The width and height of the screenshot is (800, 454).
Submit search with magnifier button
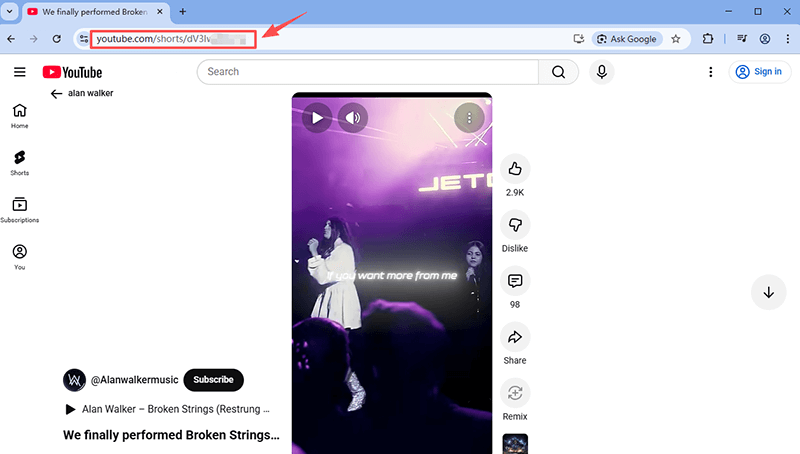559,72
